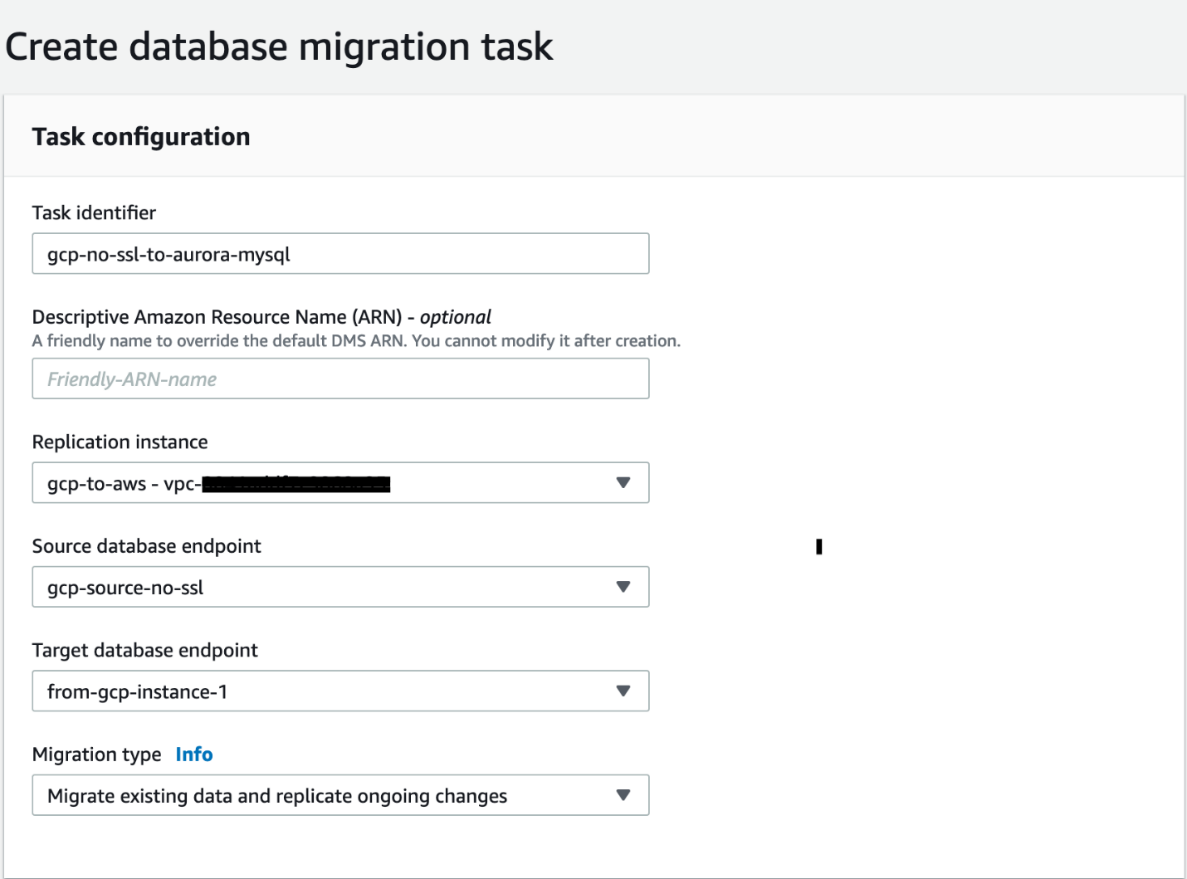Click the Source database endpoint label
Screen dimensions: 1187x879
click(146, 546)
